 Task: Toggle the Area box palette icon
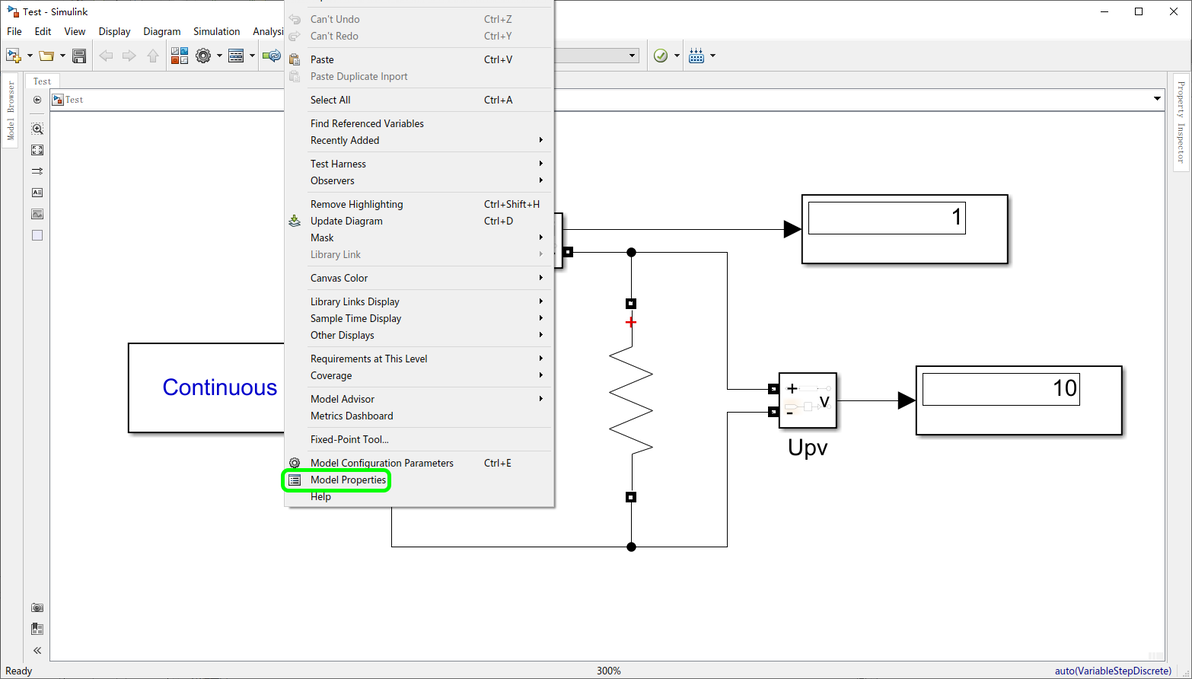coord(37,236)
